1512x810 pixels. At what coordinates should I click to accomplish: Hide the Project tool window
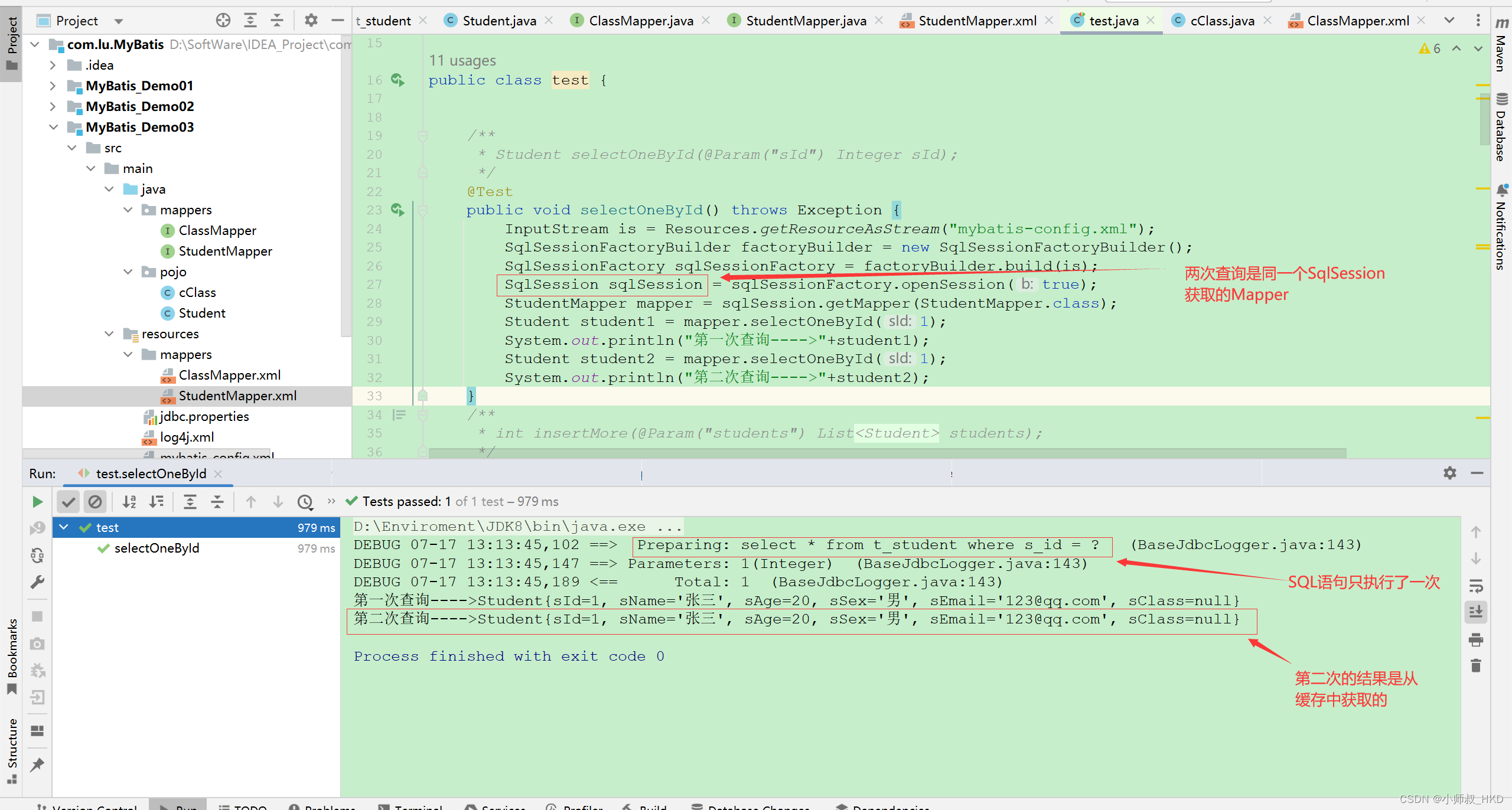(x=338, y=21)
